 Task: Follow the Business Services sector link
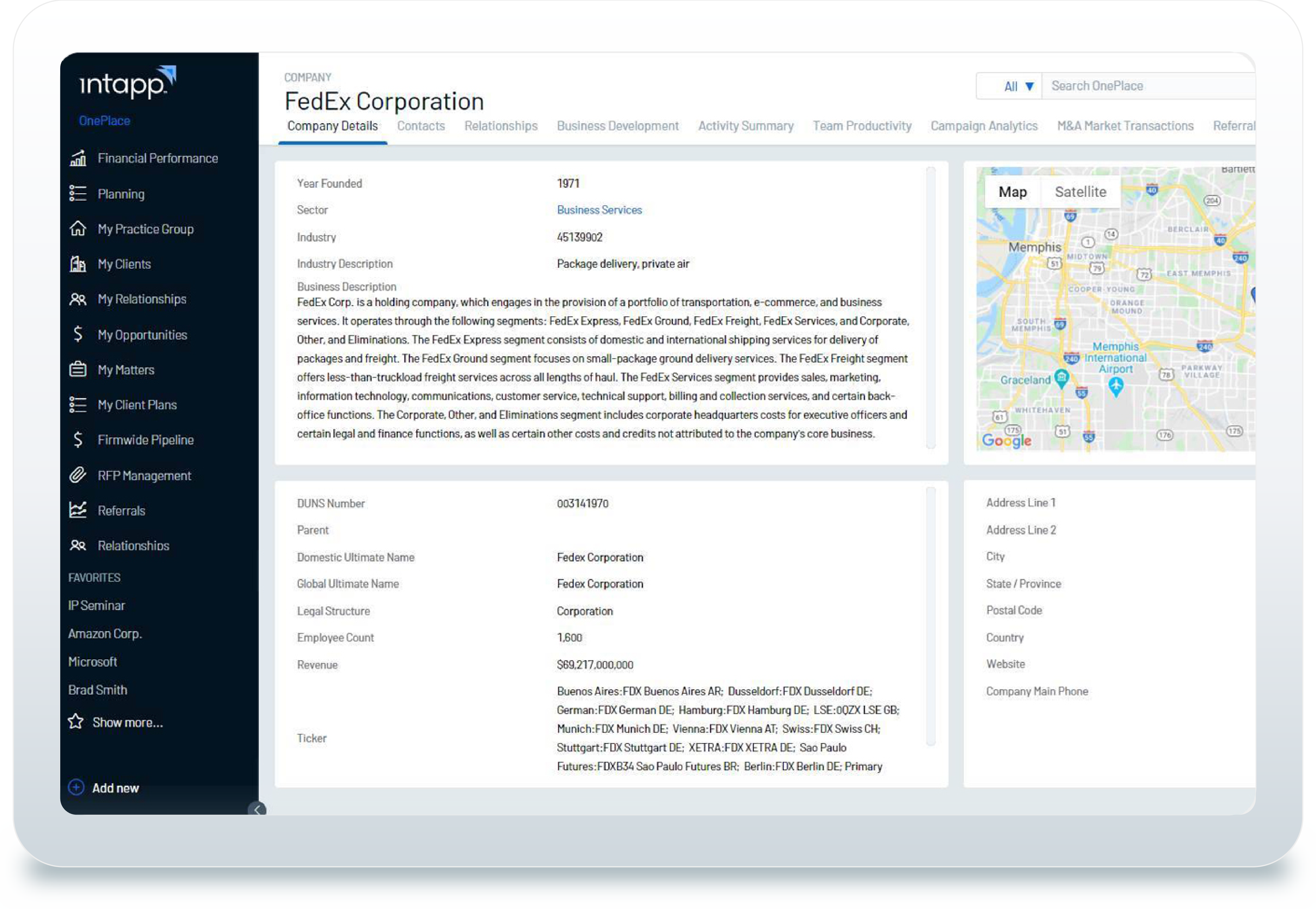599,210
